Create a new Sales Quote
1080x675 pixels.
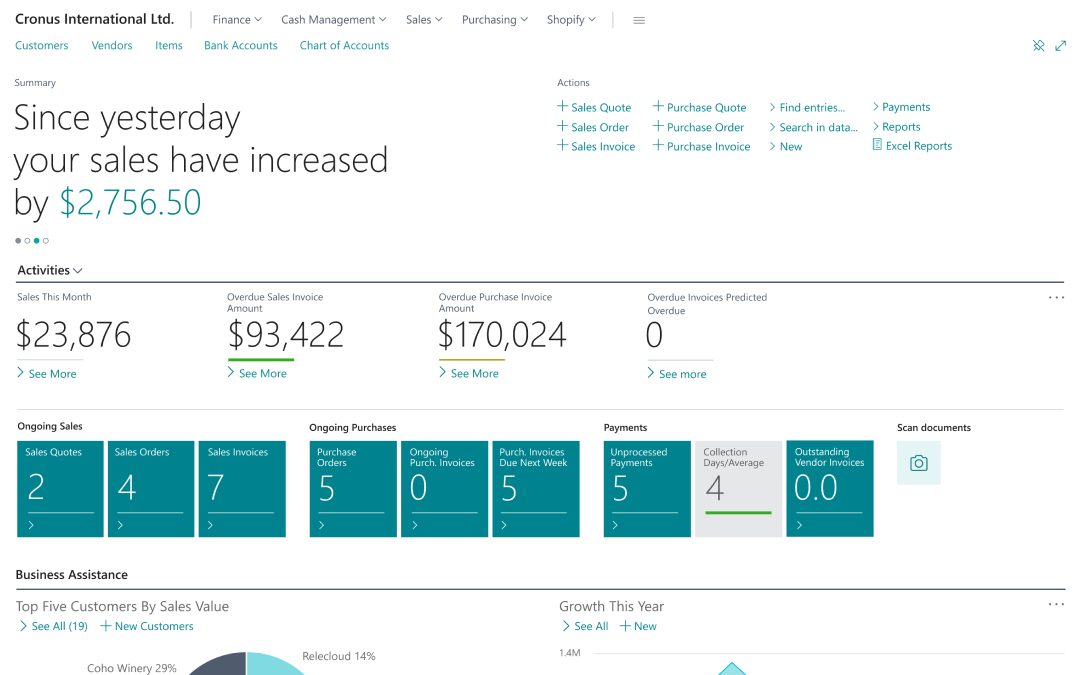(x=594, y=107)
